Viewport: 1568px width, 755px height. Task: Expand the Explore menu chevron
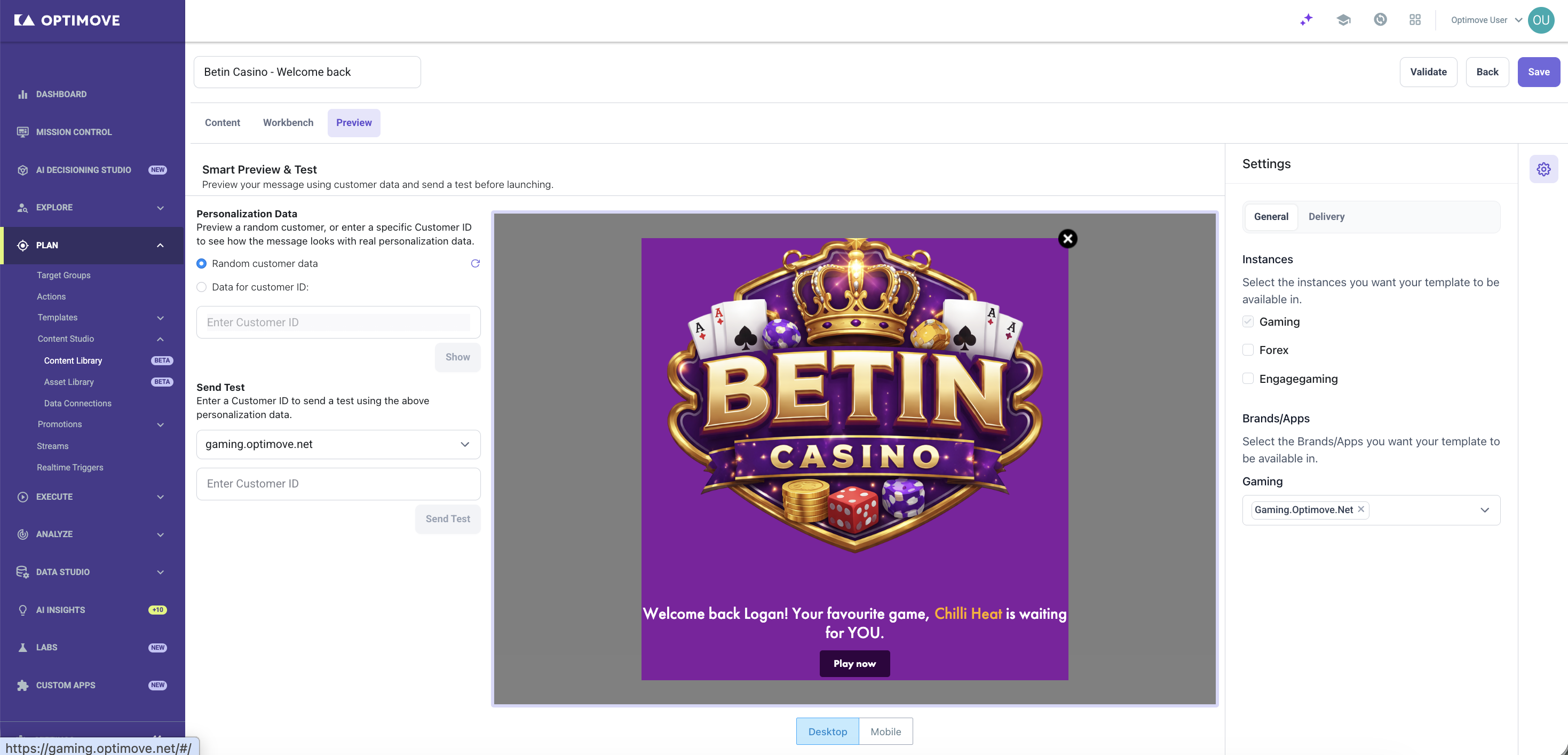click(160, 208)
